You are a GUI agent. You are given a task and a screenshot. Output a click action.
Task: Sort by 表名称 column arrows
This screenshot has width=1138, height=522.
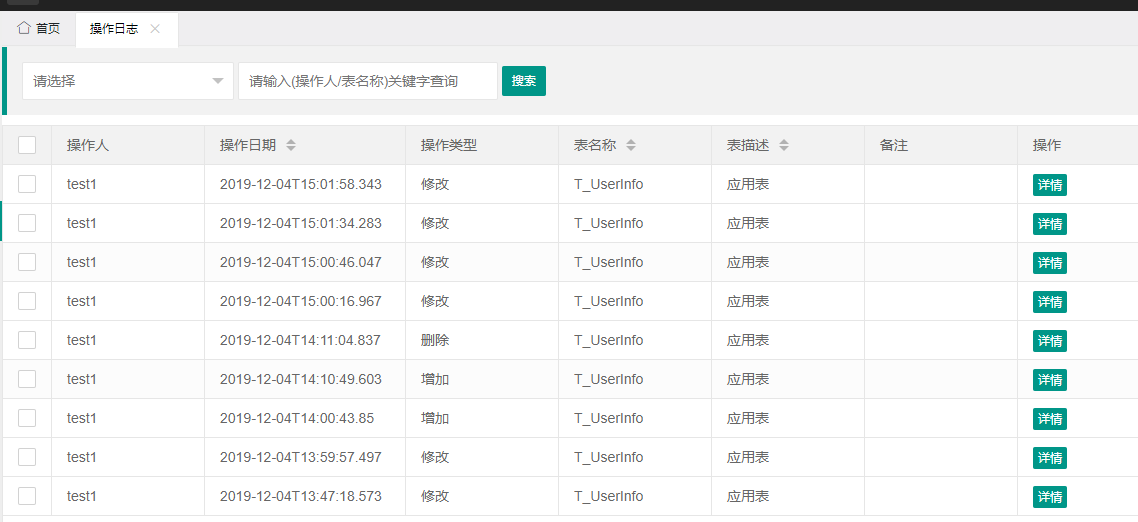click(631, 145)
